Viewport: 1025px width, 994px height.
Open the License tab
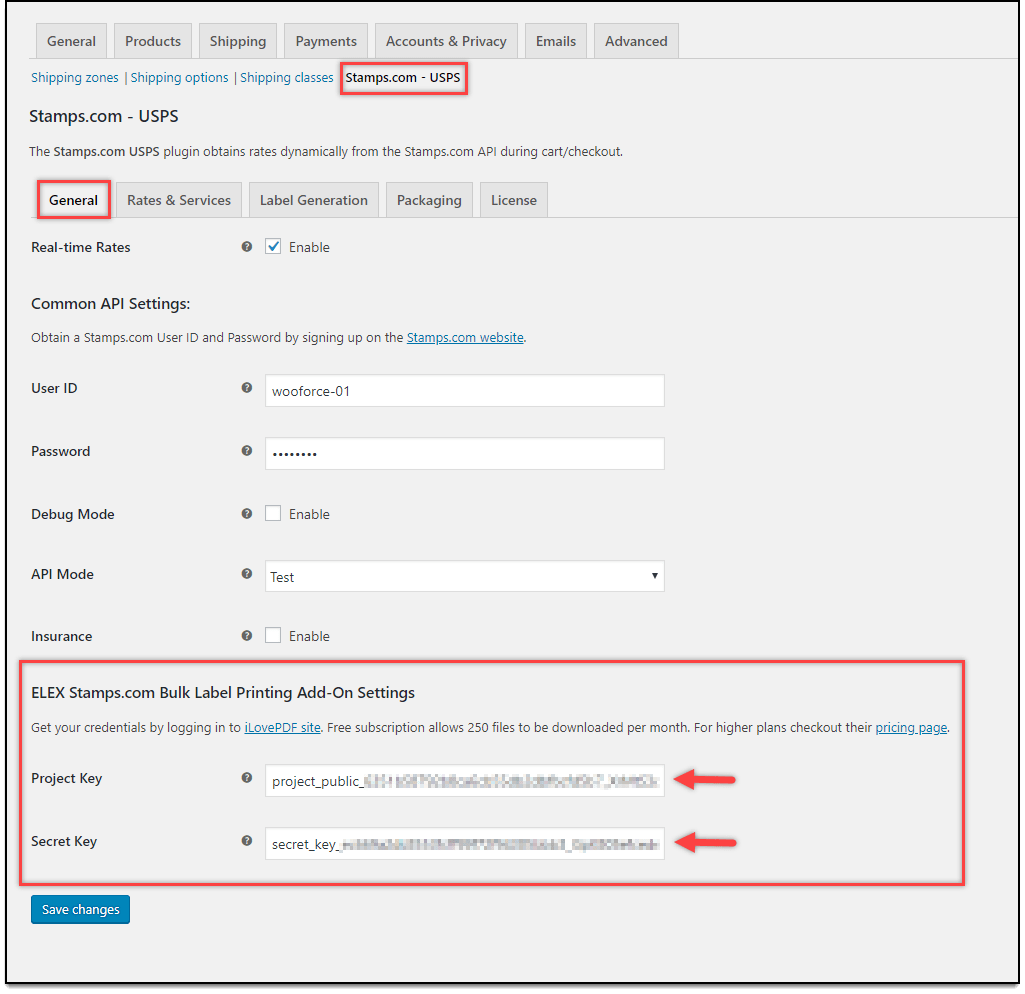tap(514, 201)
